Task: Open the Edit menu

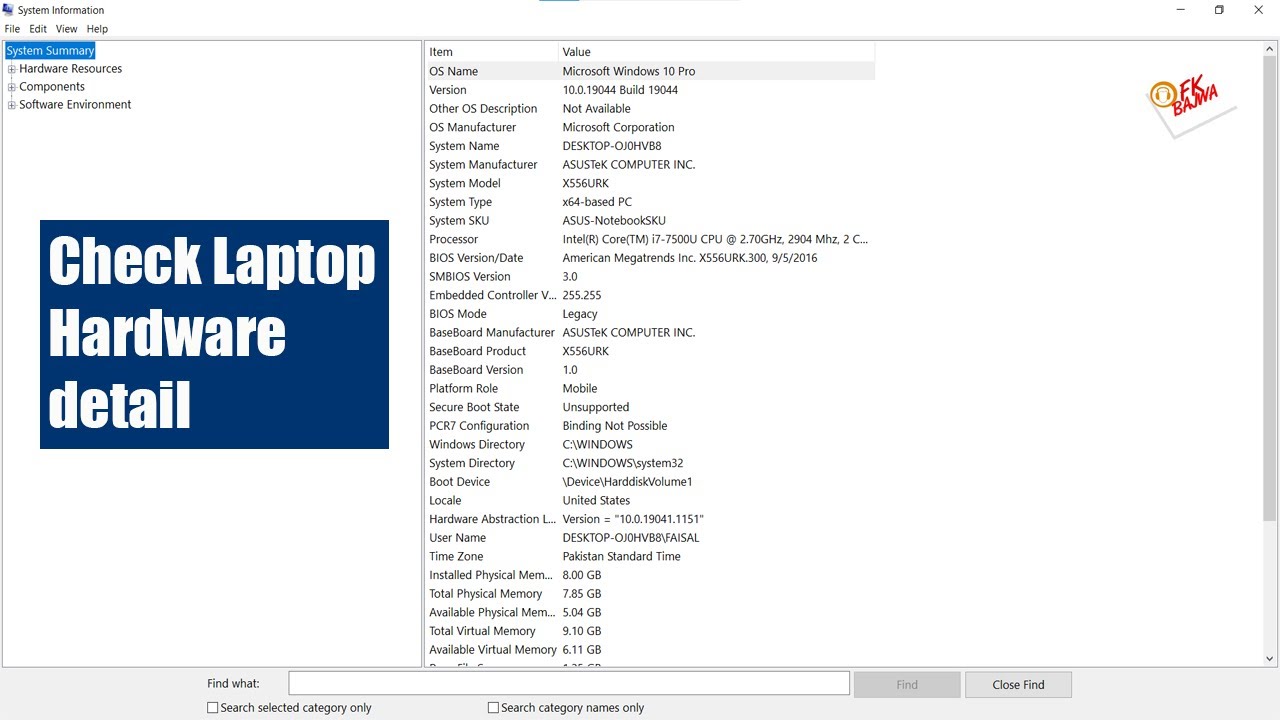Action: point(38,29)
